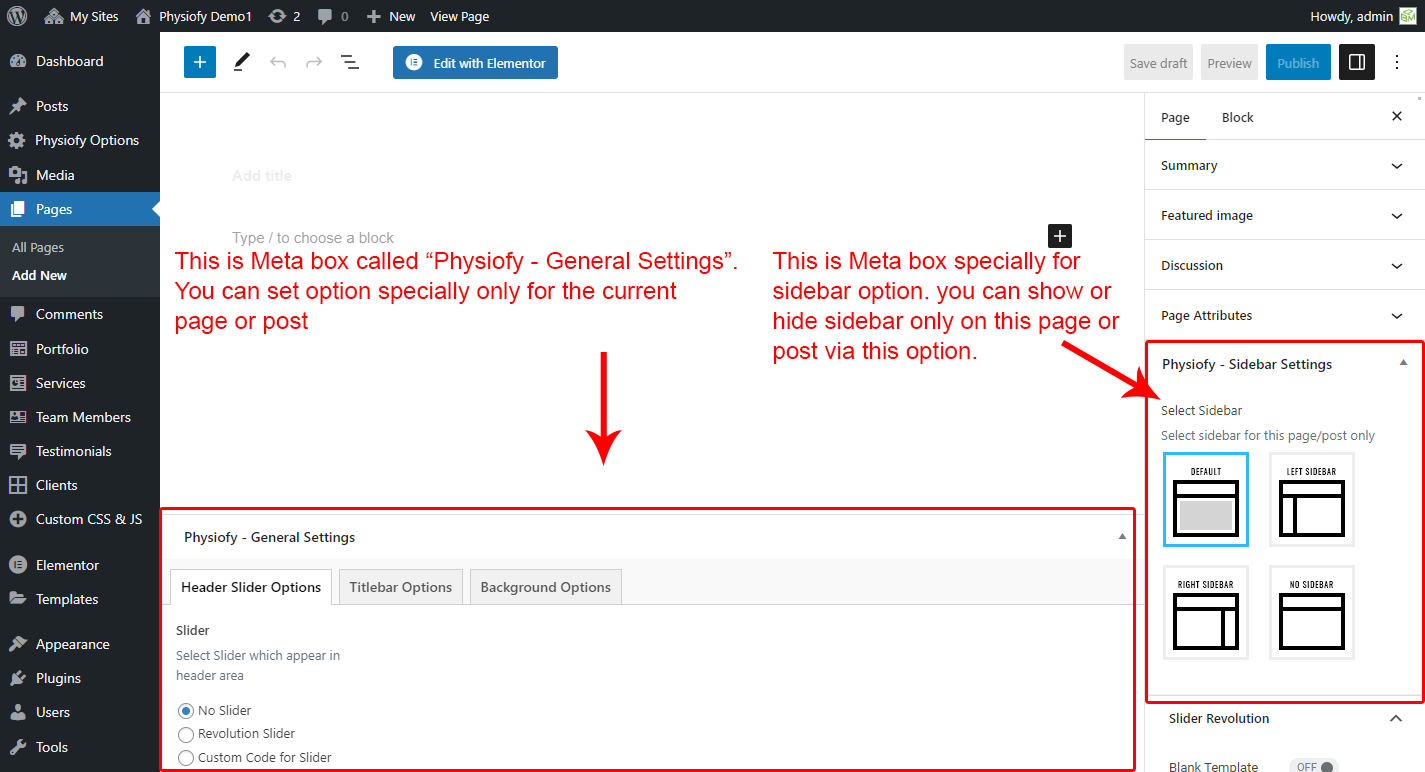Image resolution: width=1425 pixels, height=772 pixels.
Task: Collapse the Physiofy - Sidebar Settings panel
Action: pyautogui.click(x=1403, y=364)
